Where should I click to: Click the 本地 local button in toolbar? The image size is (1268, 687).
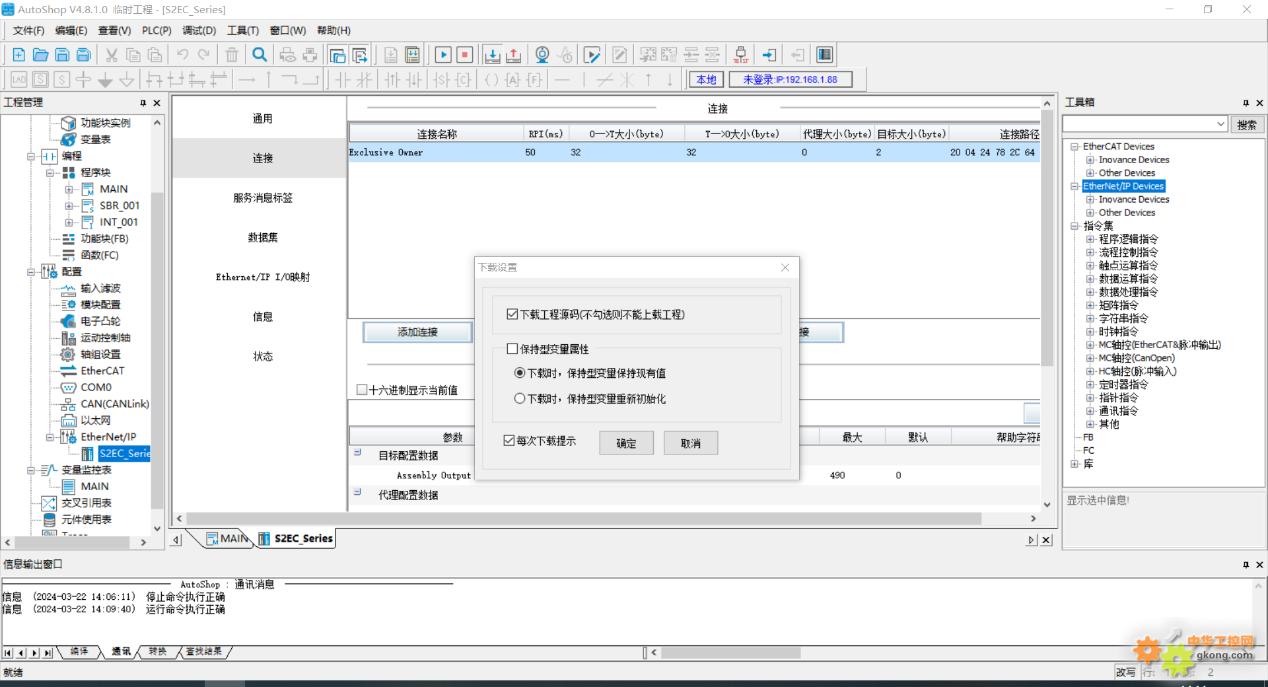coord(706,80)
